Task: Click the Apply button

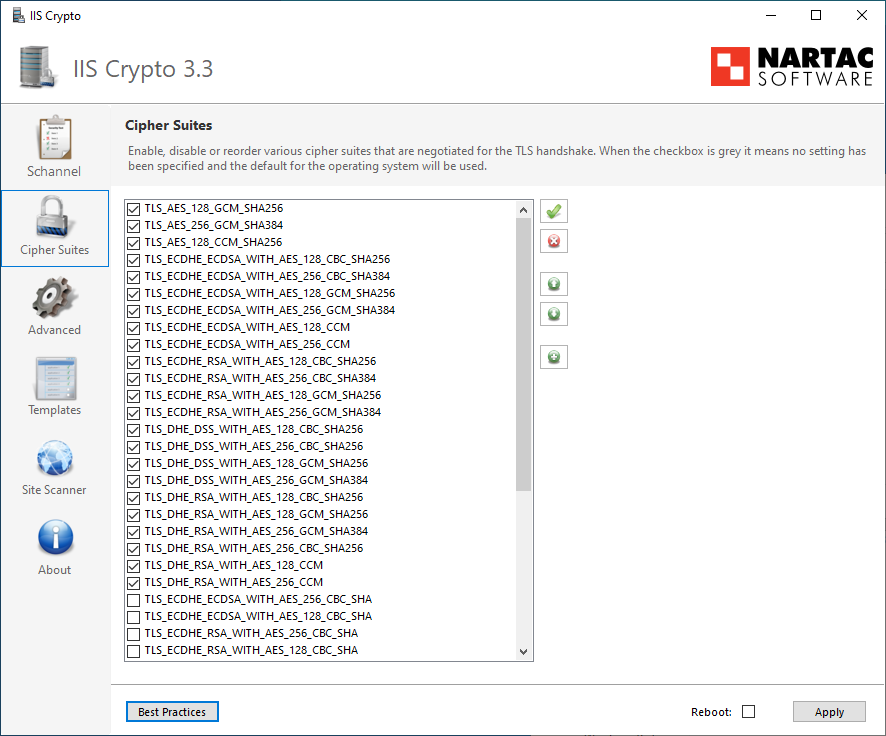Action: pyautogui.click(x=829, y=712)
